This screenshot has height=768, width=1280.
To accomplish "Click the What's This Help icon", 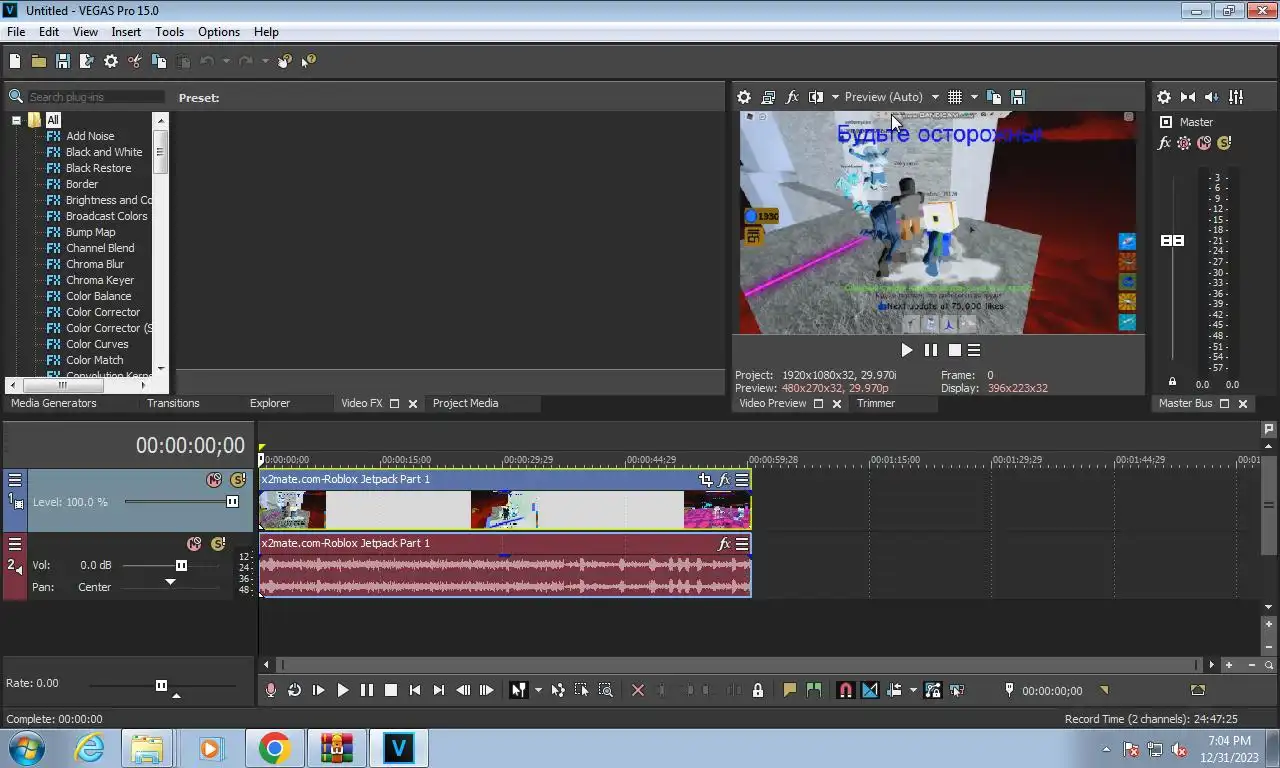I will [x=309, y=62].
